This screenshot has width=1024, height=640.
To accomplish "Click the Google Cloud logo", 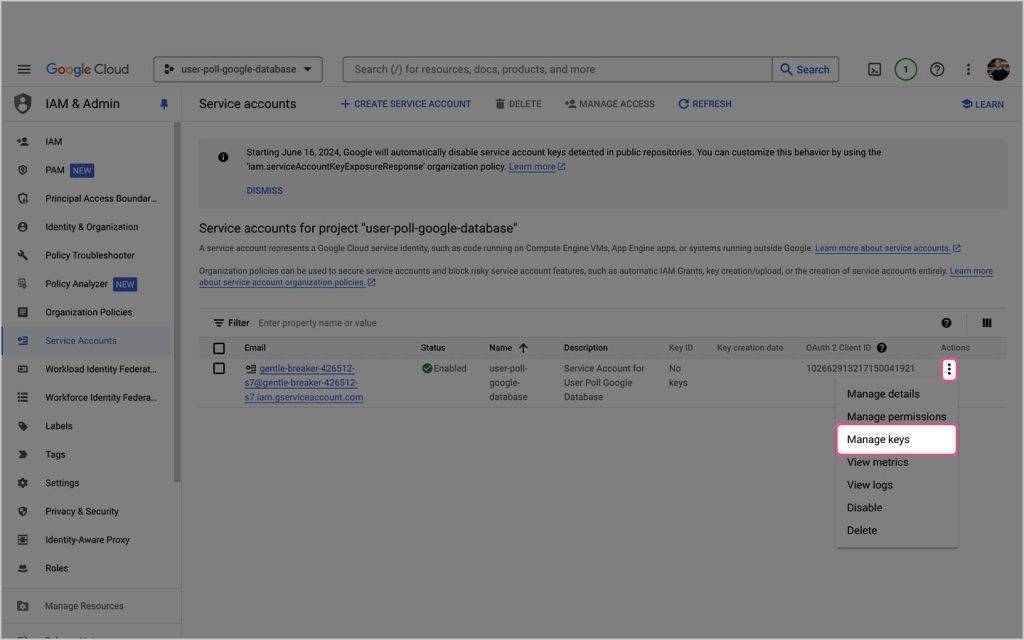I will pyautogui.click(x=88, y=69).
